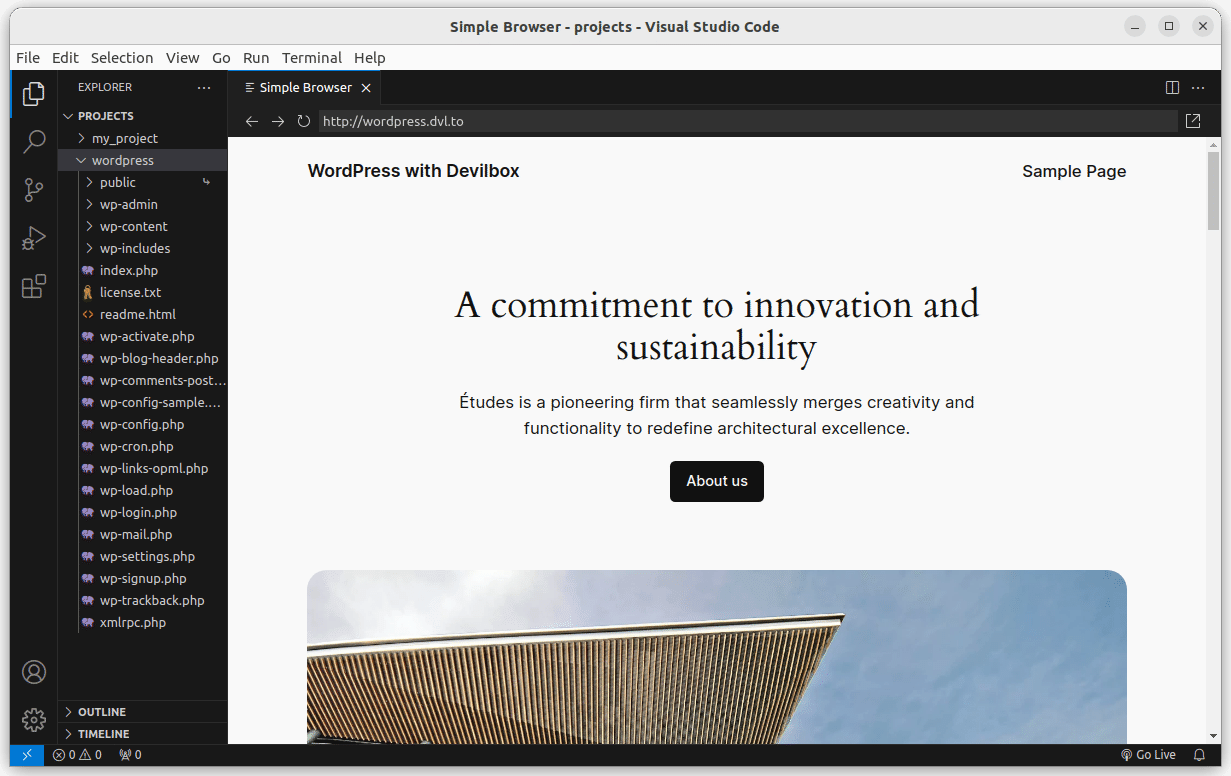Click the browser URL address field

pos(746,121)
